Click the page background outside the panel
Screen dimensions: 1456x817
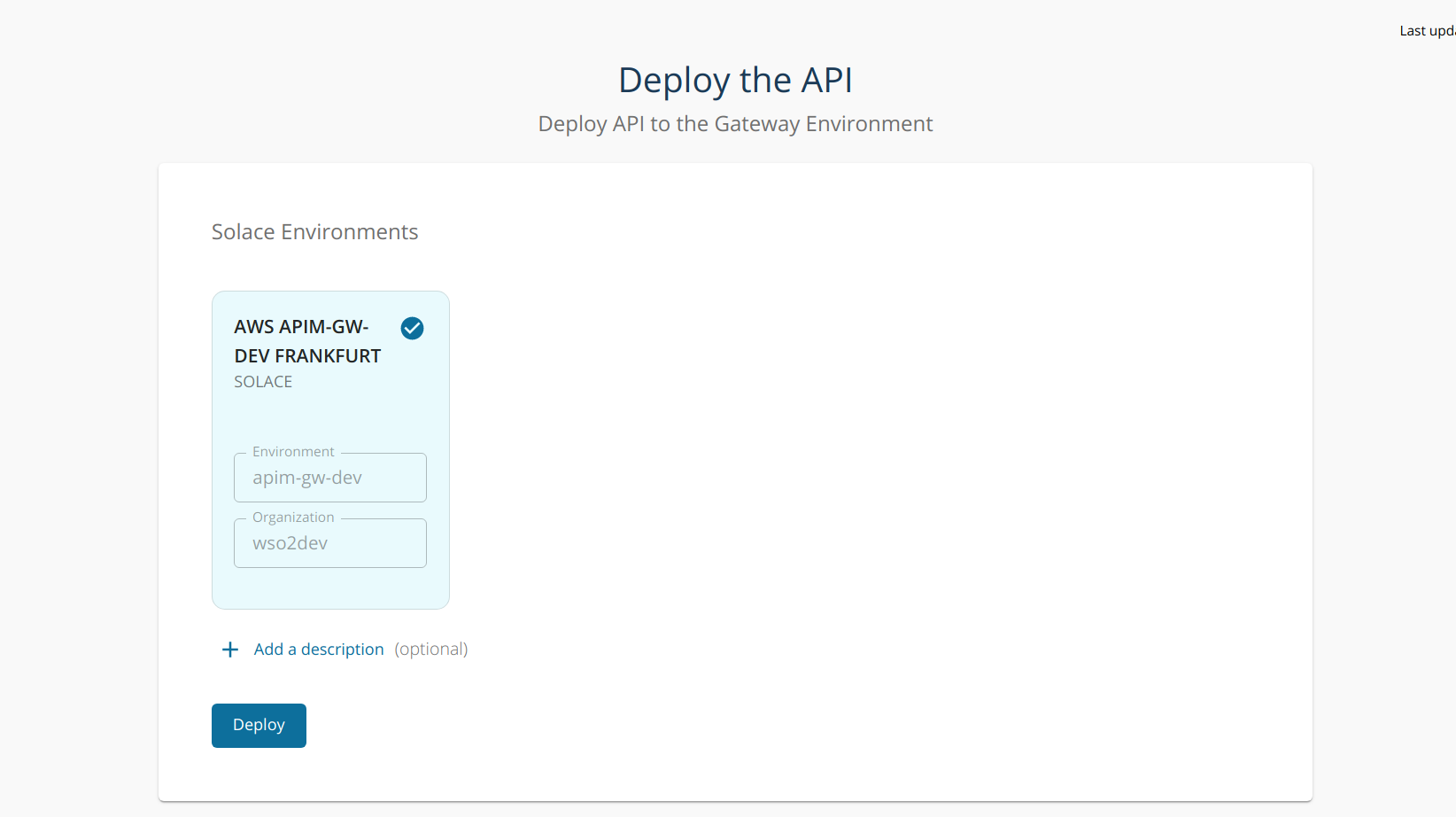(x=80, y=443)
